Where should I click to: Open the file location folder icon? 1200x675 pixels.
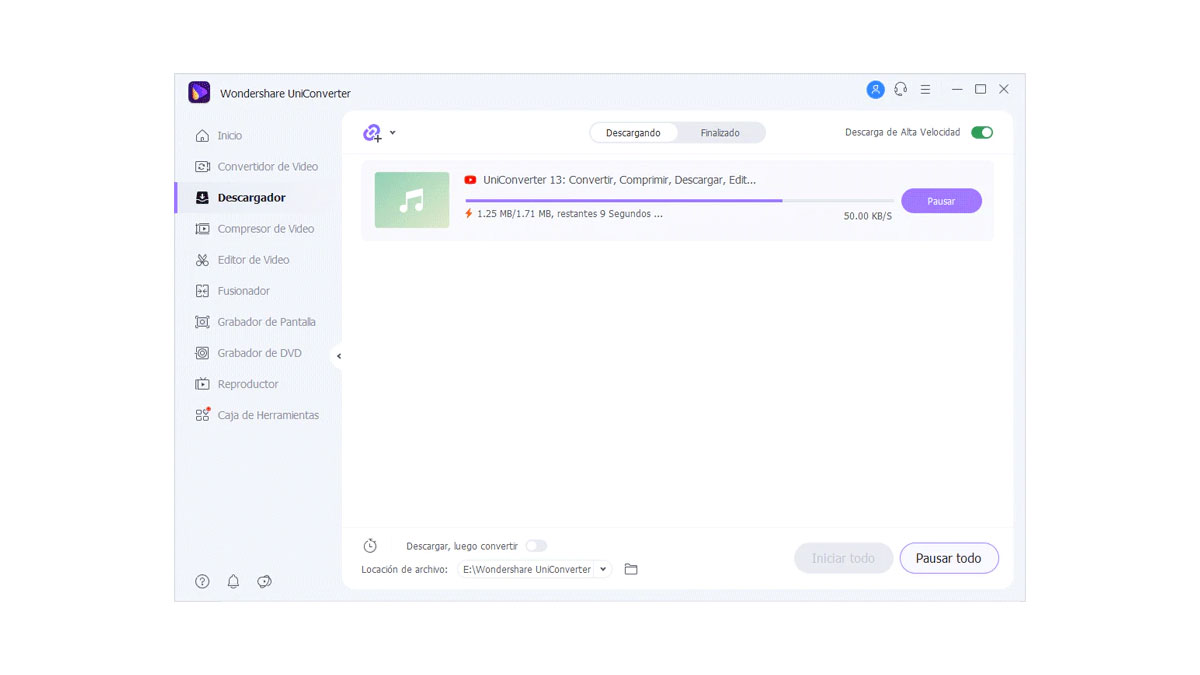[x=631, y=569]
